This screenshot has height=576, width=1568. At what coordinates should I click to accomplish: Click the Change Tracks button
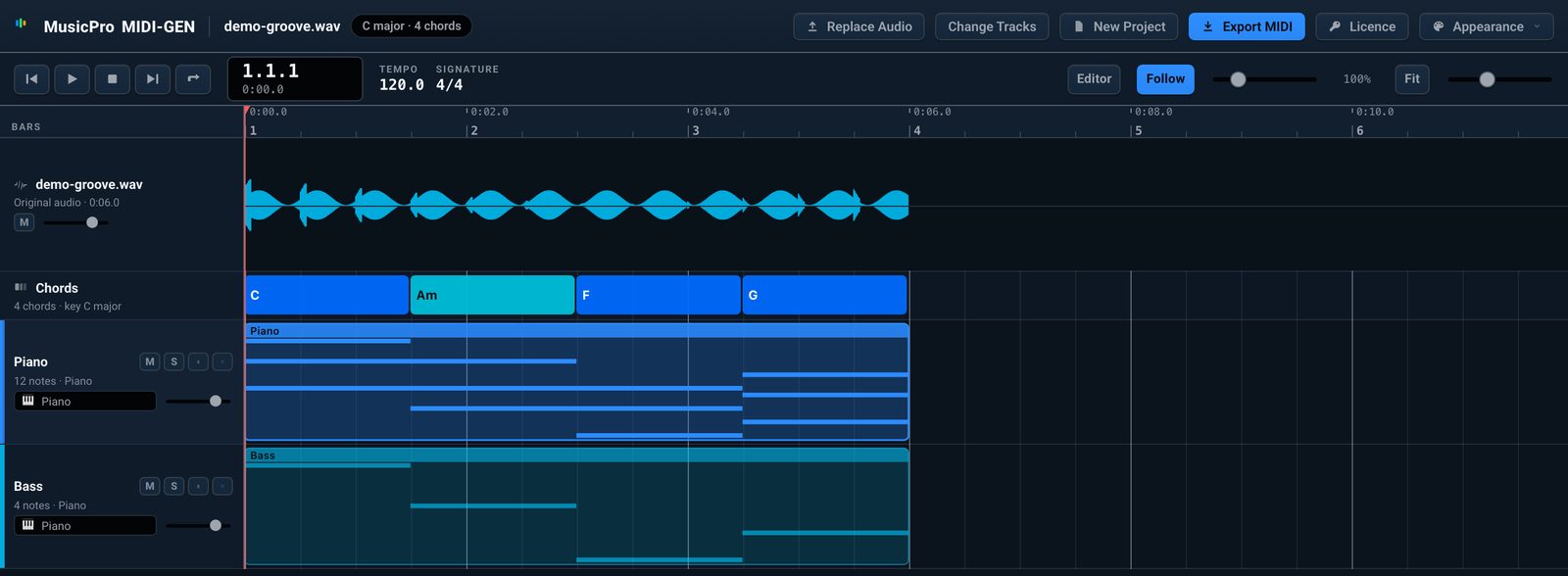pos(992,26)
